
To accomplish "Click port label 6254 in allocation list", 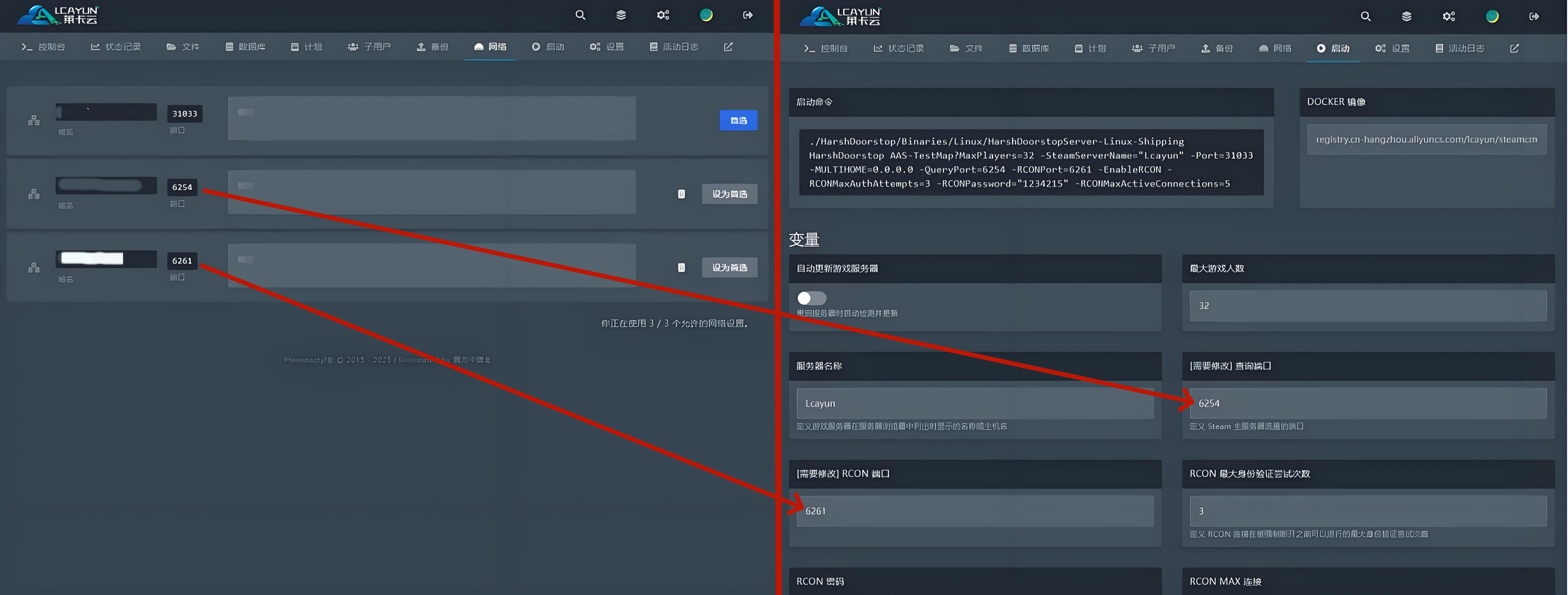I will point(182,187).
